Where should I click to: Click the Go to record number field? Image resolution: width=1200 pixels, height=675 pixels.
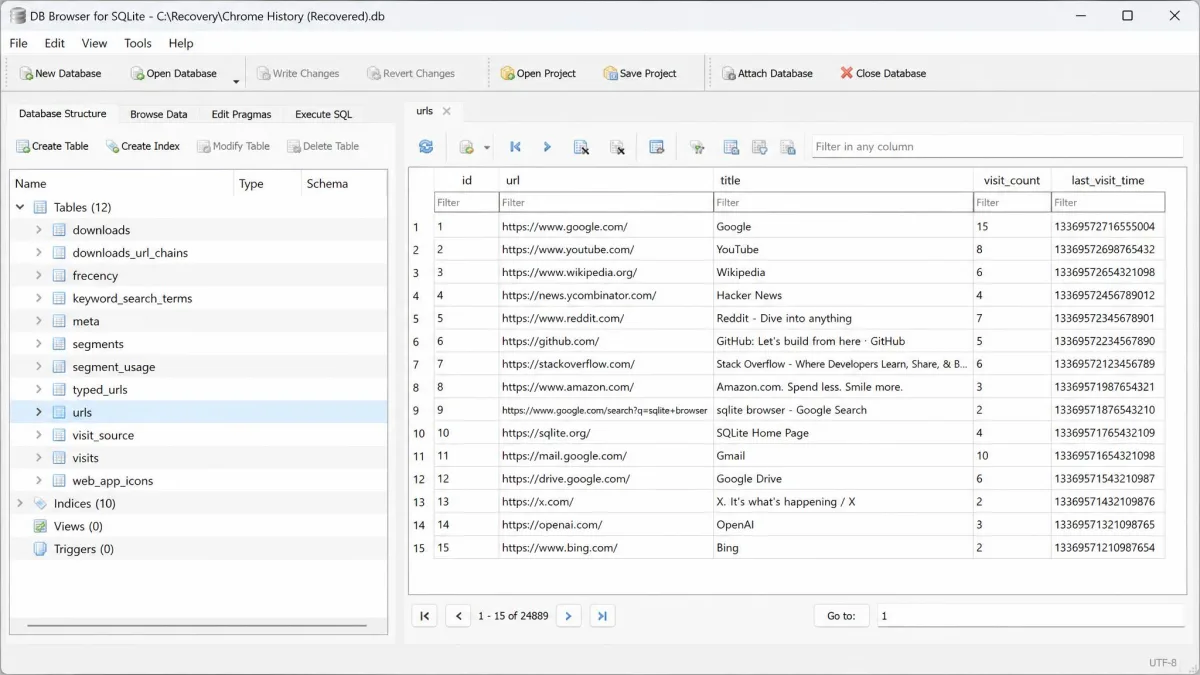pos(1031,616)
